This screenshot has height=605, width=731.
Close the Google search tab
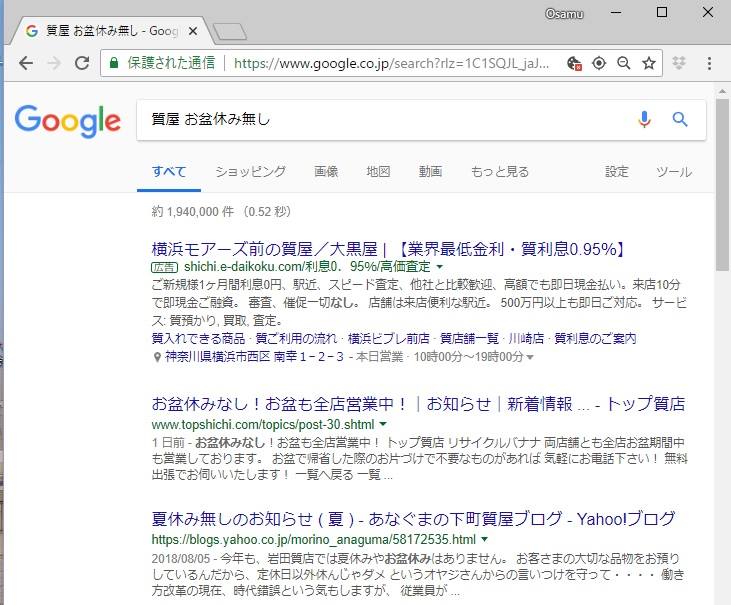coord(193,31)
